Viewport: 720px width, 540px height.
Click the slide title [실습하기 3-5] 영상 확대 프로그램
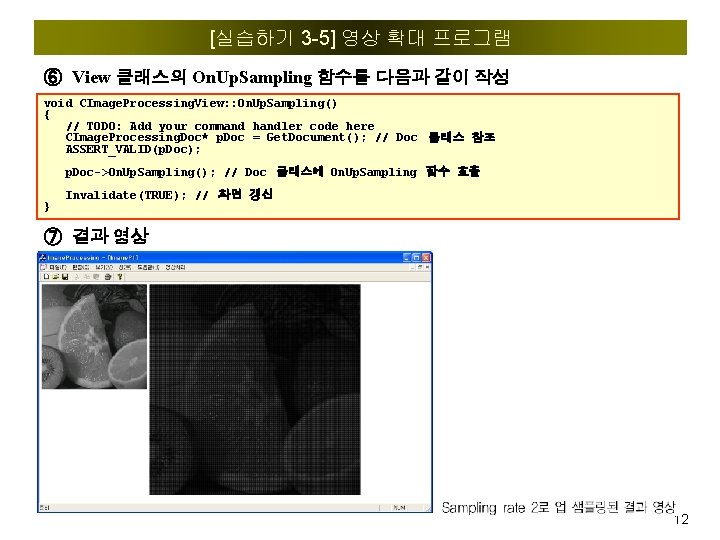click(360, 38)
